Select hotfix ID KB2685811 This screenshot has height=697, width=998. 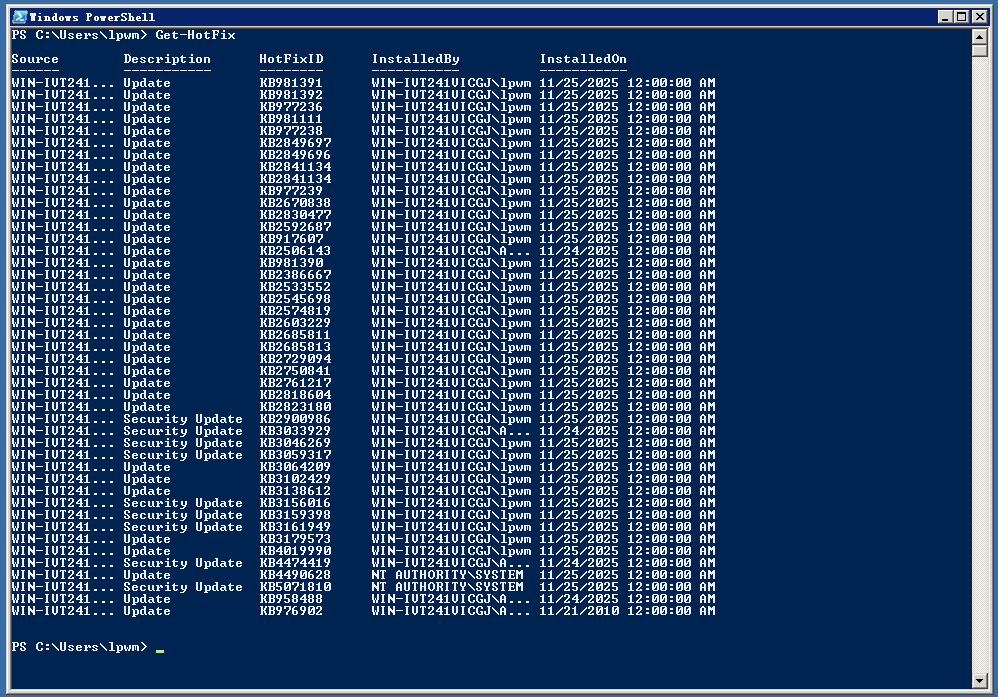point(295,335)
